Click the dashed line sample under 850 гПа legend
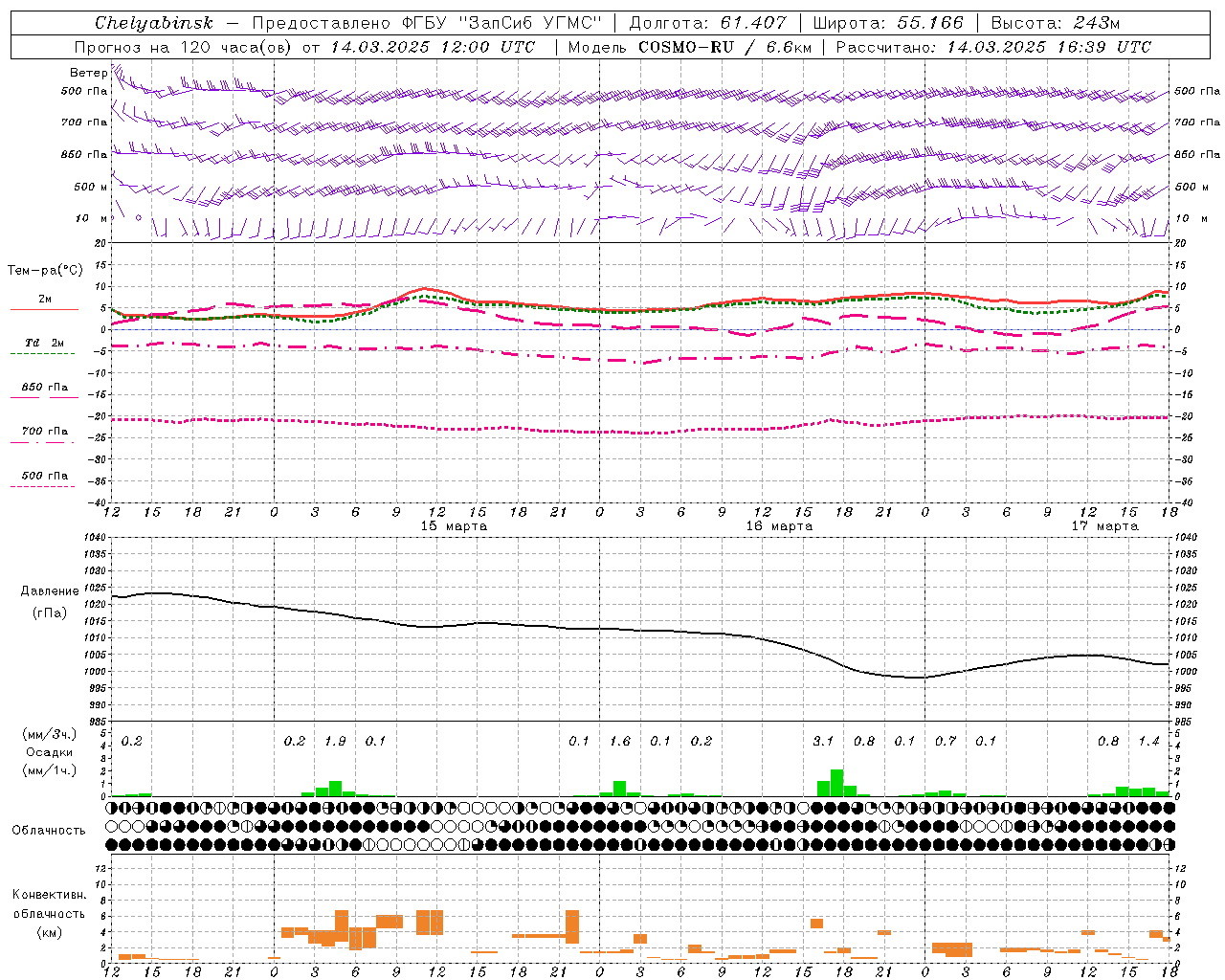 [x=44, y=398]
